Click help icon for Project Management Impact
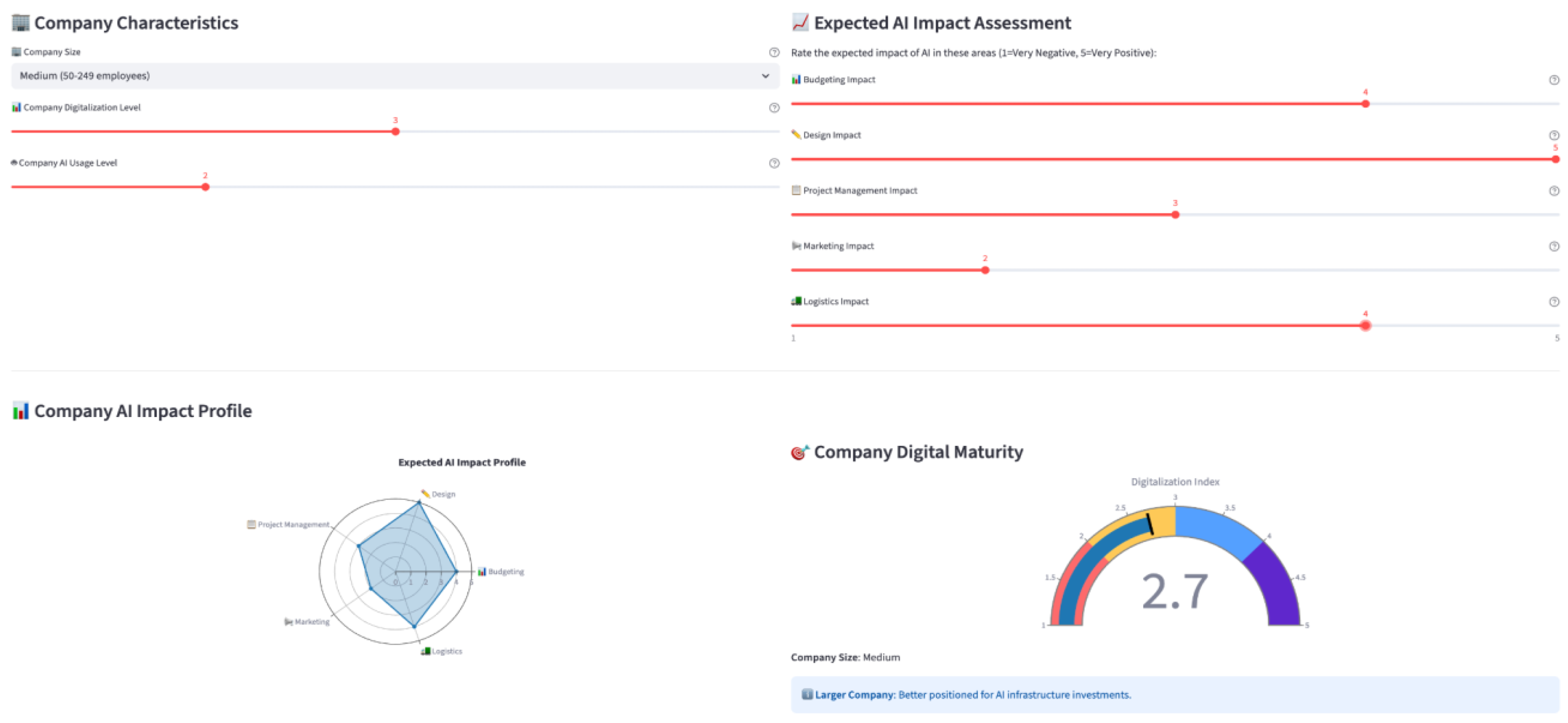This screenshot has width=1568, height=723. coord(1553,191)
